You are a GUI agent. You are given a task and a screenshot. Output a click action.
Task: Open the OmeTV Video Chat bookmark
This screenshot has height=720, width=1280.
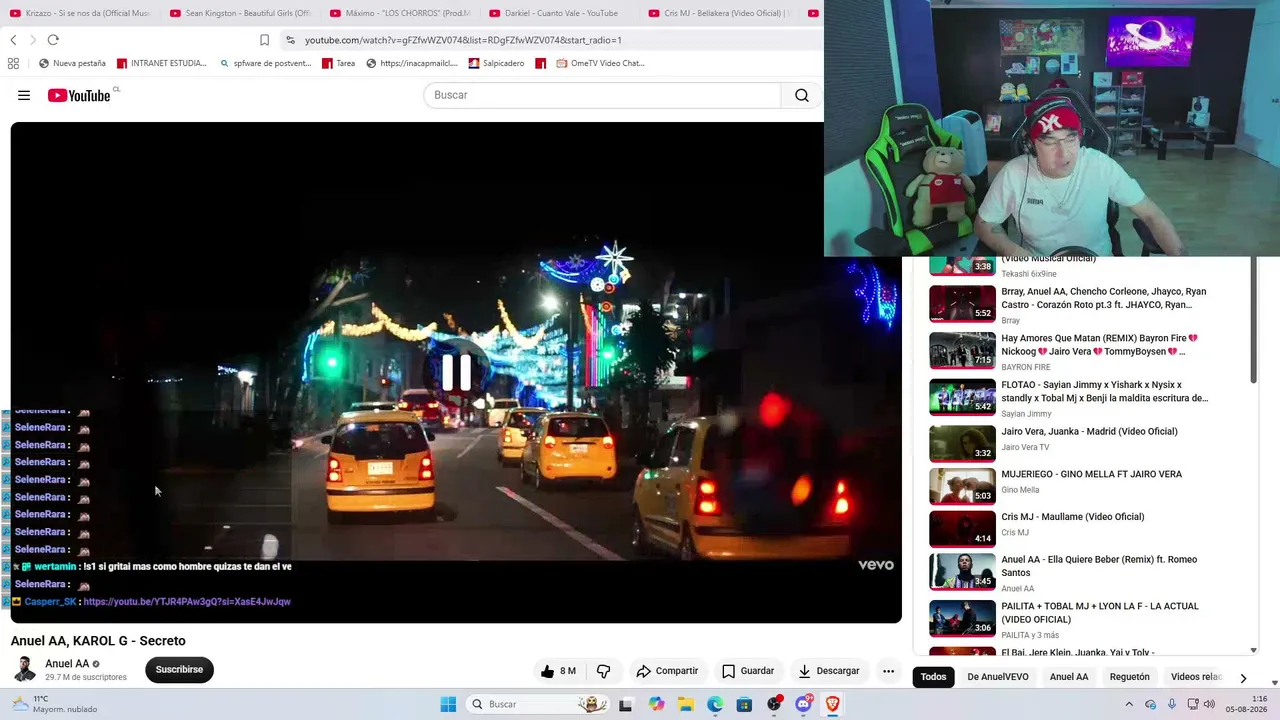[x=600, y=63]
